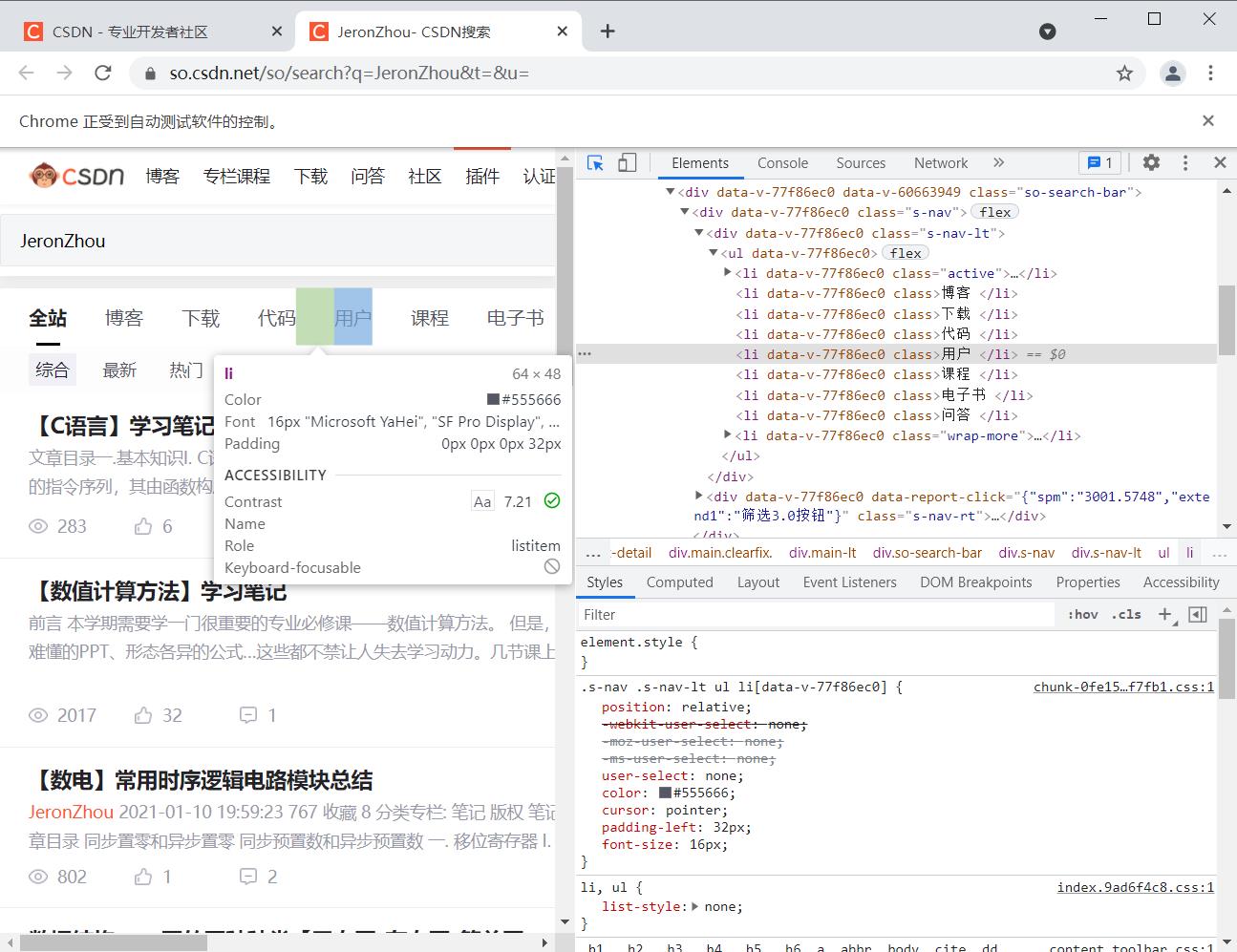Expand the s-nav-rt div node
1237x952 pixels.
(x=699, y=496)
